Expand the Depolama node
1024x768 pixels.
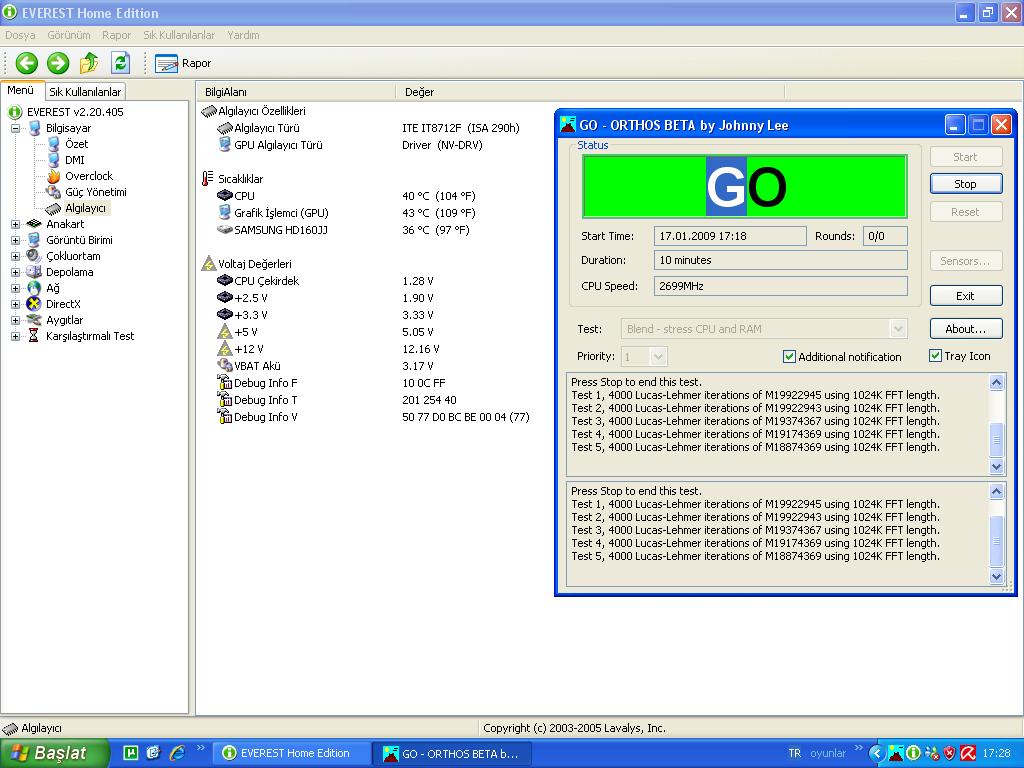(x=15, y=272)
